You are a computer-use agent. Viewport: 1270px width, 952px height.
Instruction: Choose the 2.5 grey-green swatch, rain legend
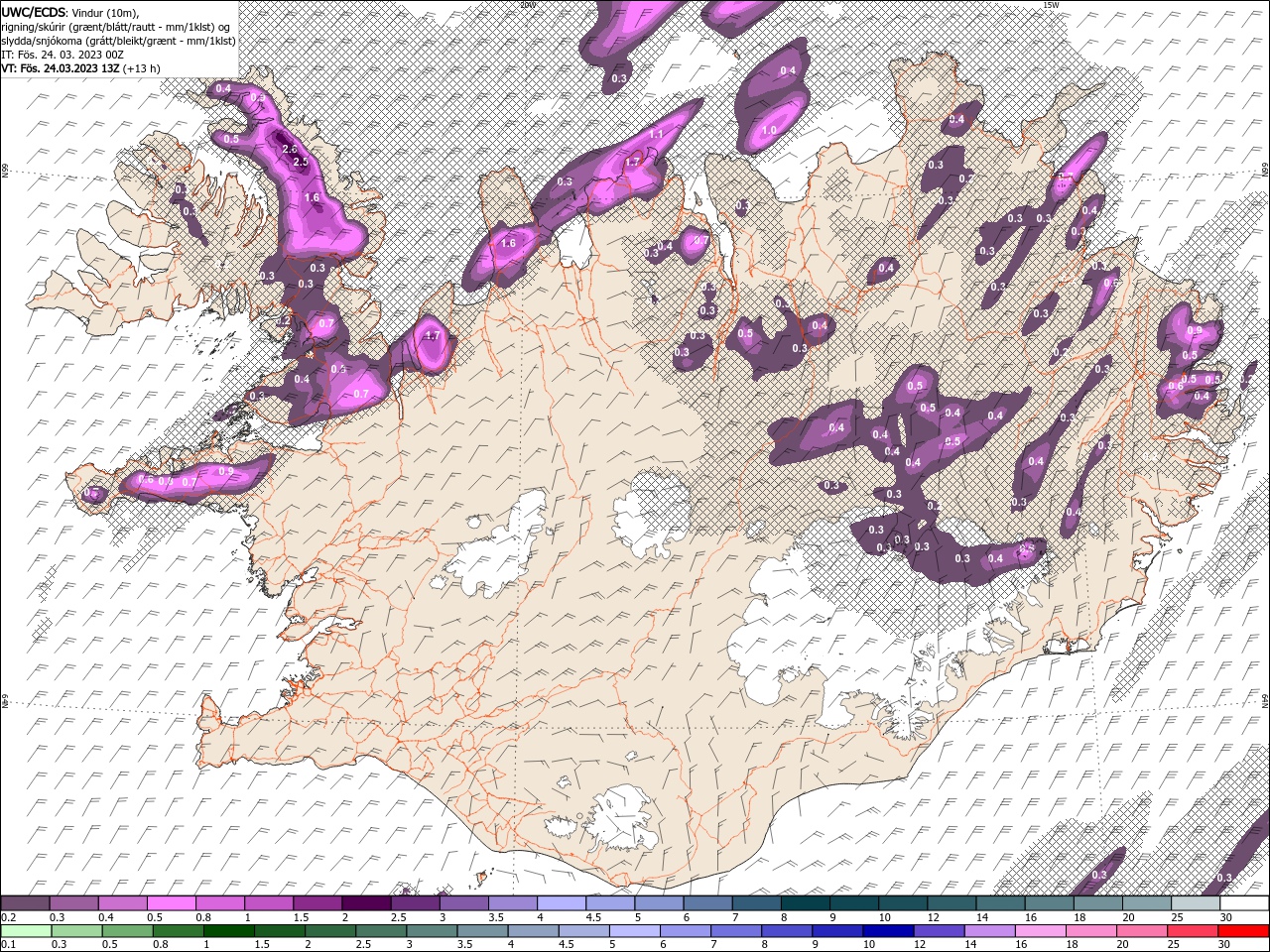click(381, 930)
